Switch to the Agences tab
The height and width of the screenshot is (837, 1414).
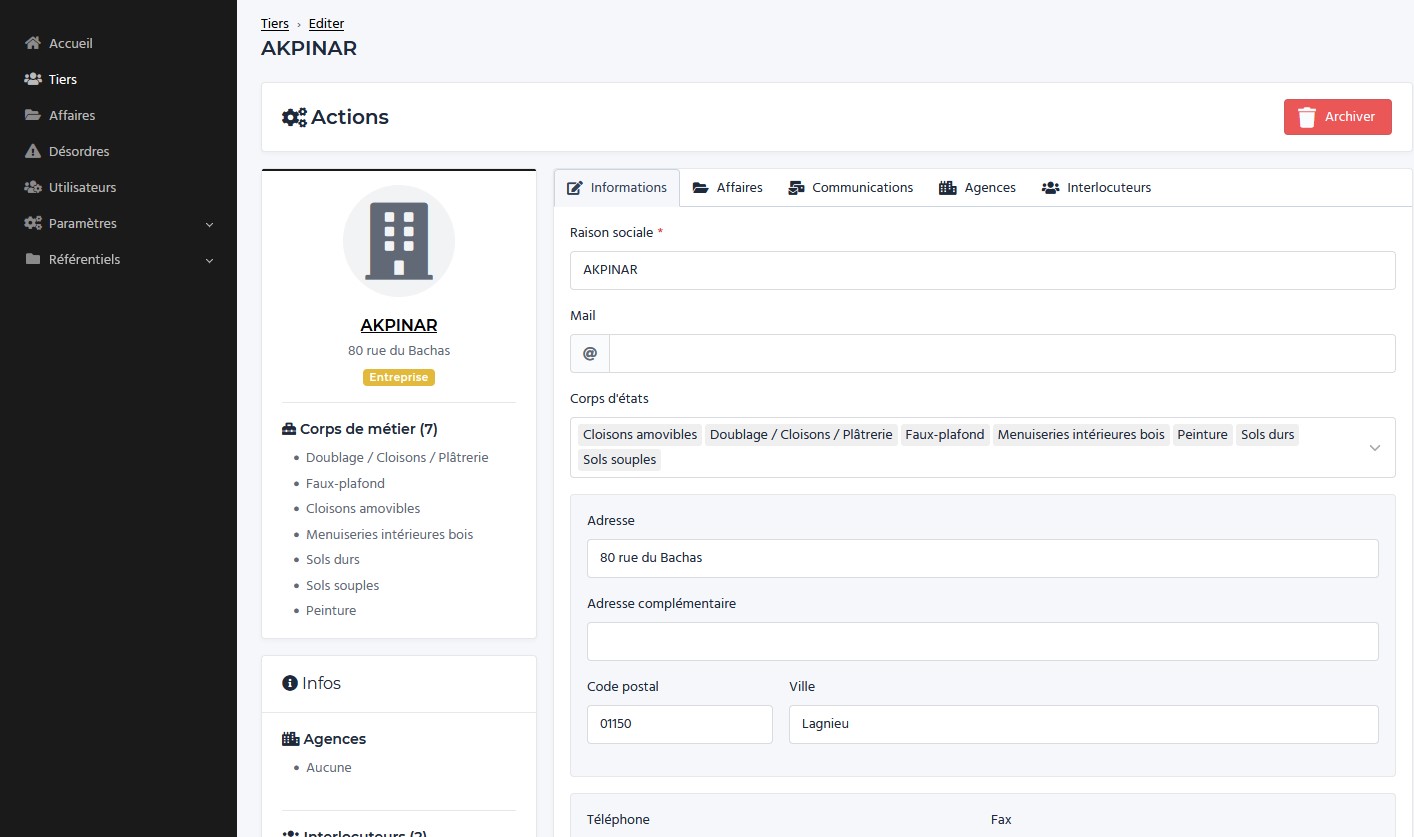point(978,188)
